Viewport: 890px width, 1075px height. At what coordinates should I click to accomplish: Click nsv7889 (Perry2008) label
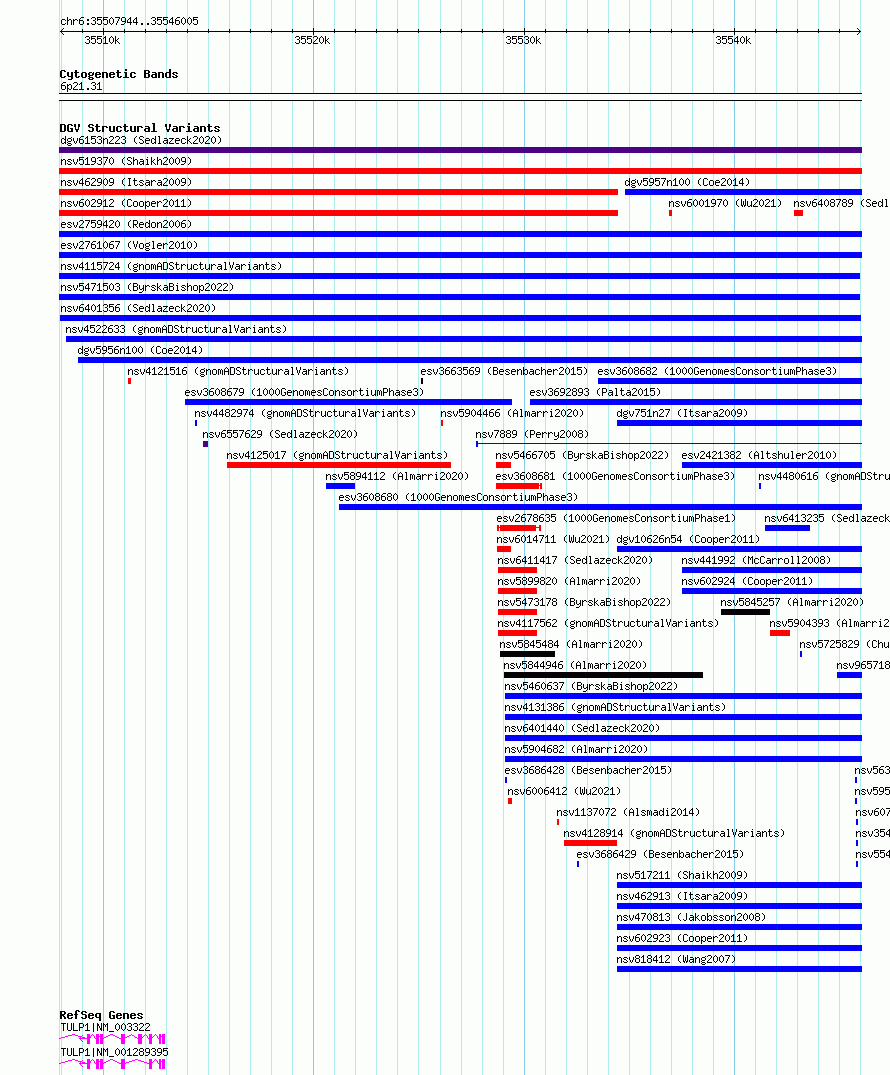(532, 434)
